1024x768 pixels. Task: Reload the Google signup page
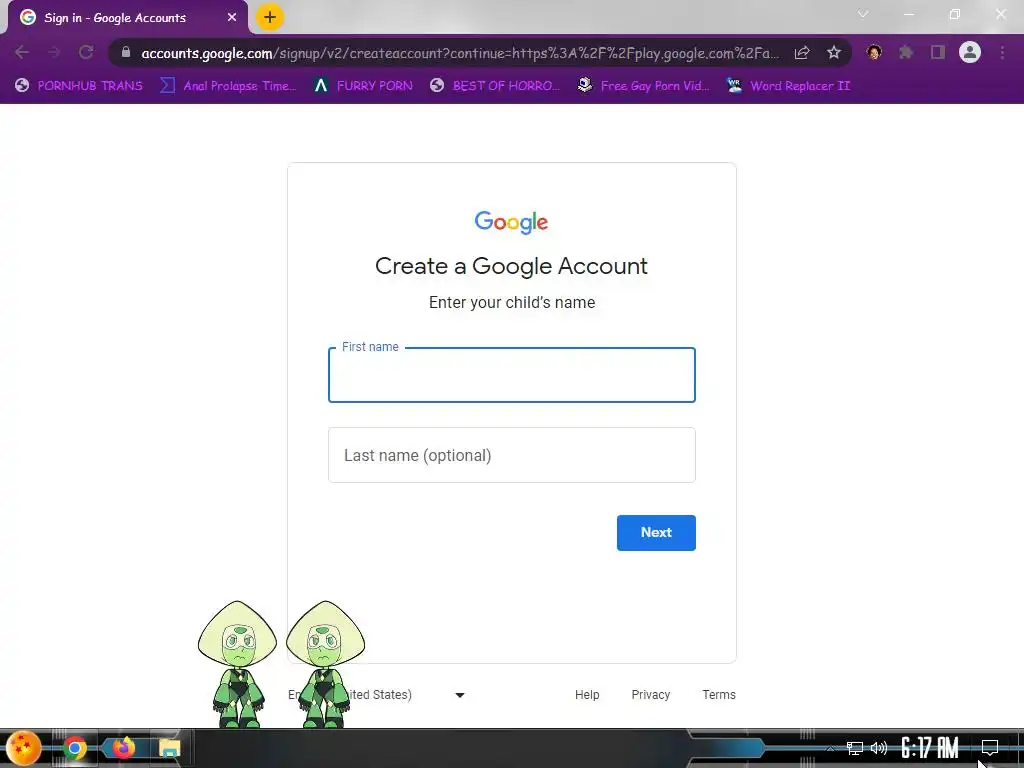[86, 52]
